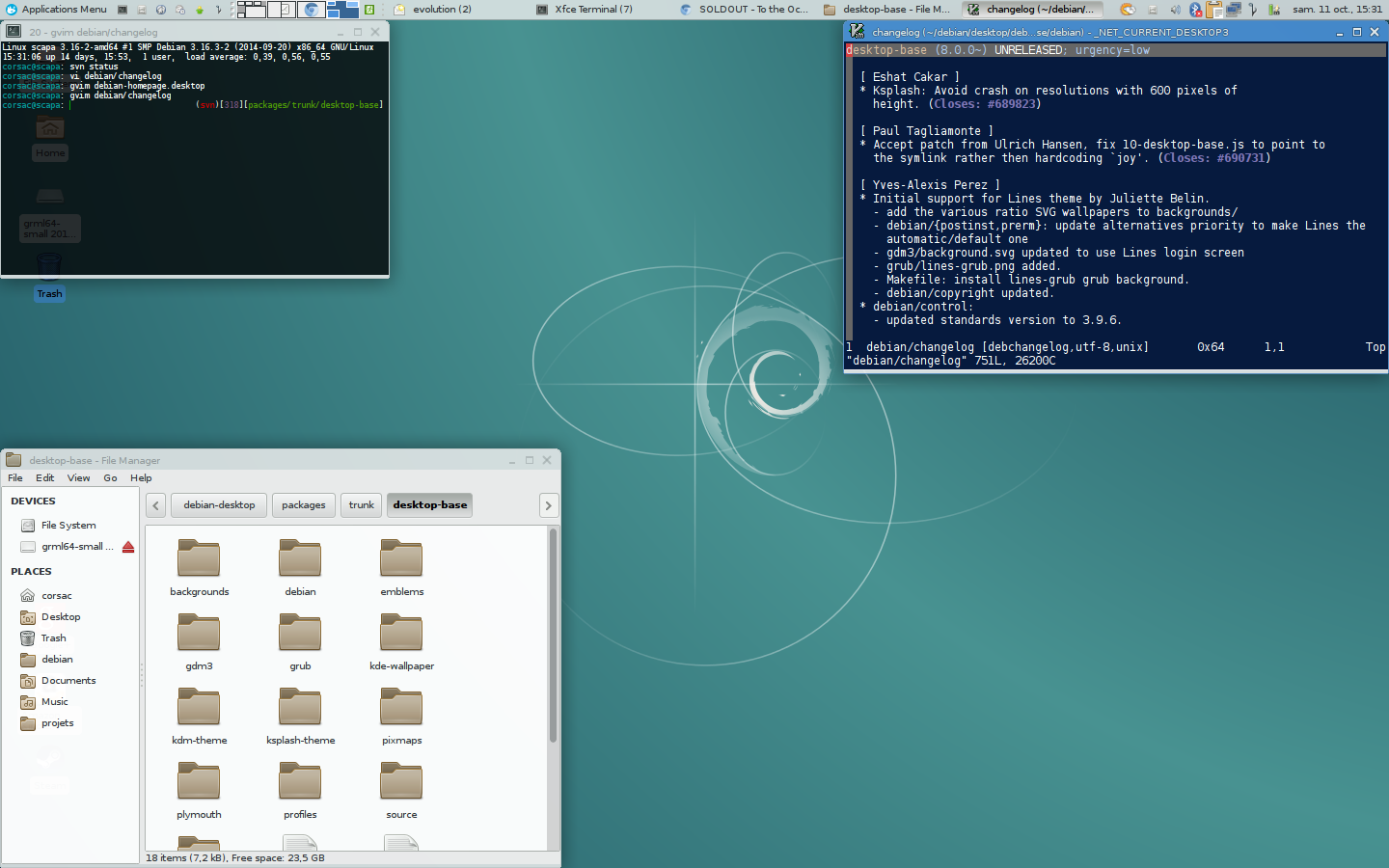This screenshot has height=868, width=1389.
Task: Click the 'UNRELEASED' word in gvim first line
Action: [x=1028, y=50]
